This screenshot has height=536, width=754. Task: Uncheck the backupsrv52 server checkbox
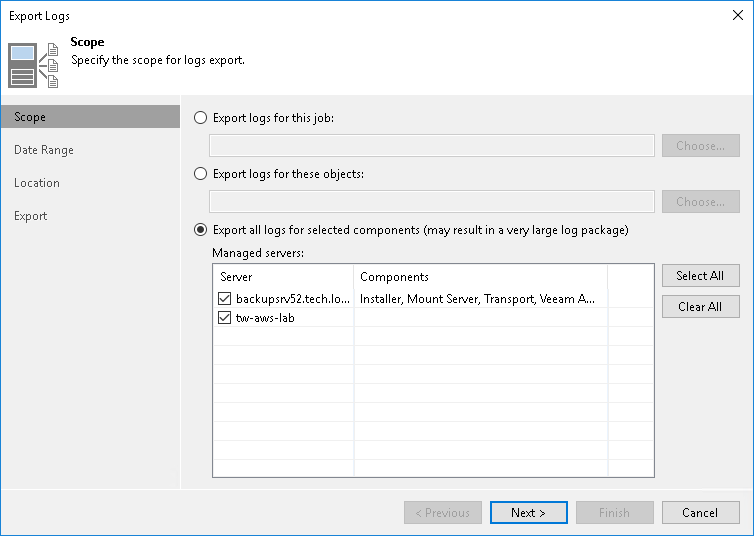pos(225,298)
